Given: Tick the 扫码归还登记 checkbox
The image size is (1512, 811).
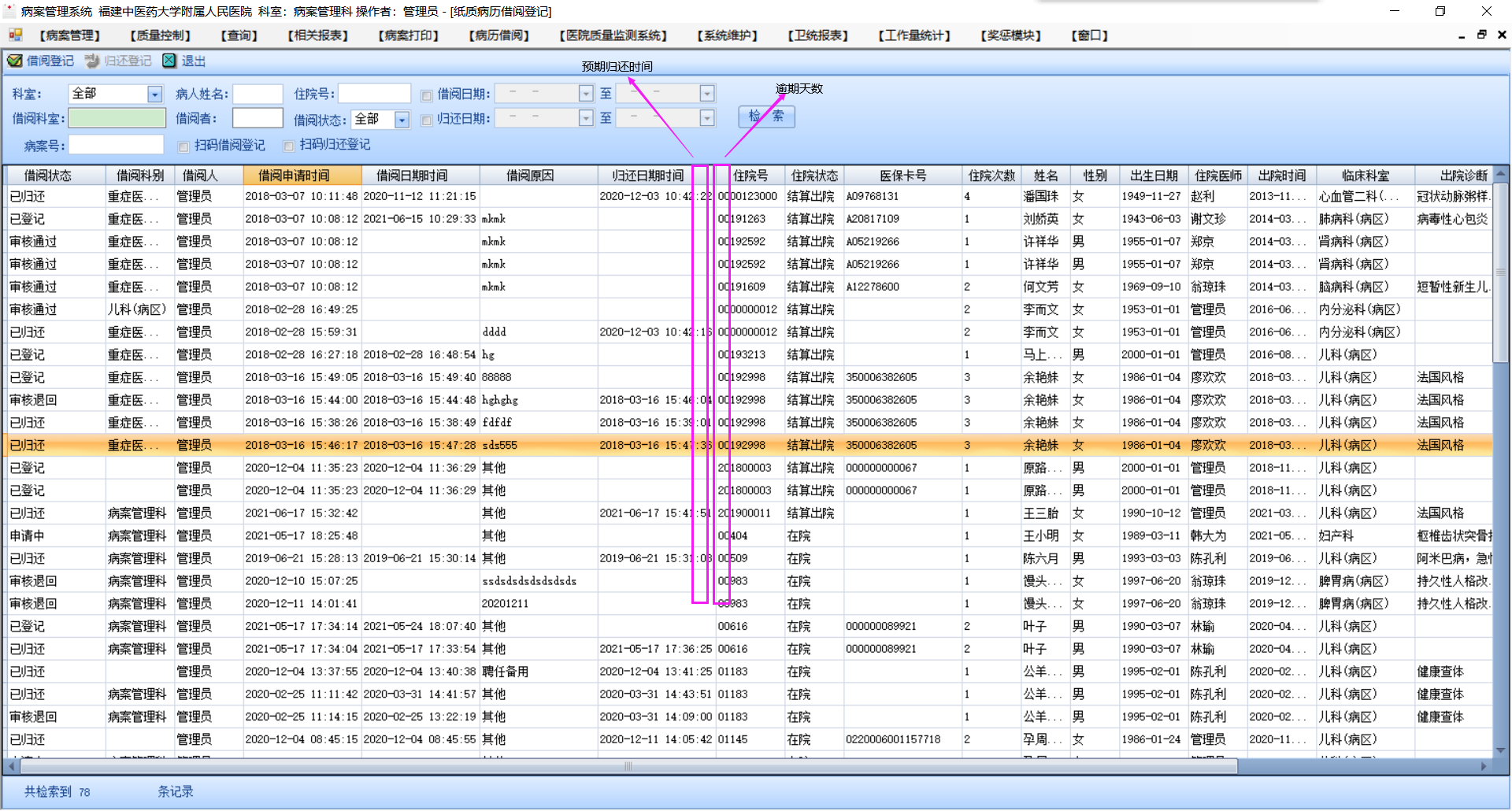Looking at the screenshot, I should point(289,146).
